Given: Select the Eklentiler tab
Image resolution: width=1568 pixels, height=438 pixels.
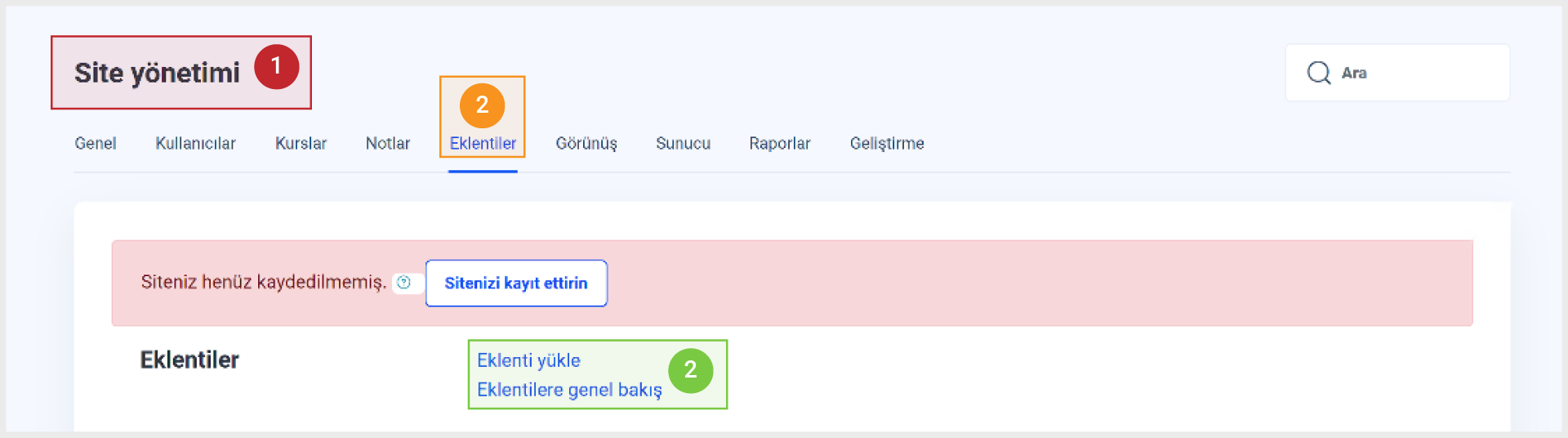Looking at the screenshot, I should tap(483, 143).
